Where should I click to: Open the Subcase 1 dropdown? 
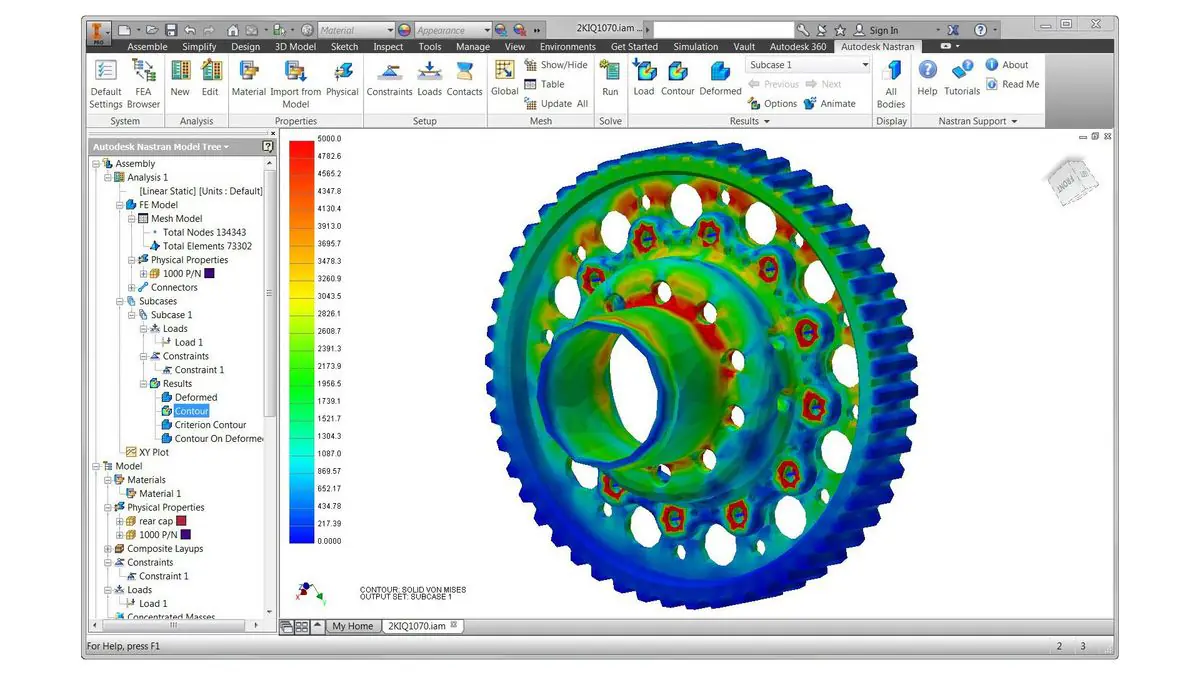[809, 65]
